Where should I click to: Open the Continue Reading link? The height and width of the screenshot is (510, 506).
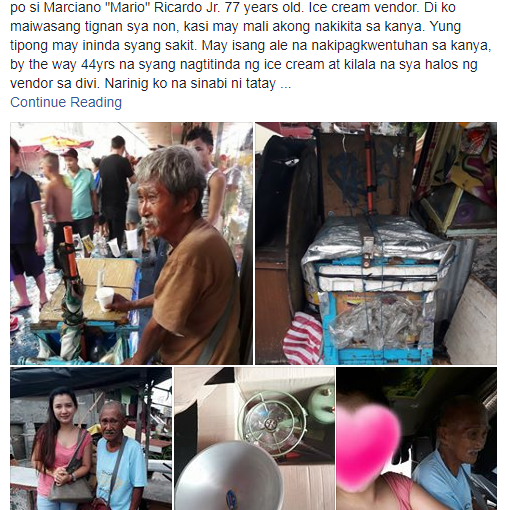(x=66, y=102)
